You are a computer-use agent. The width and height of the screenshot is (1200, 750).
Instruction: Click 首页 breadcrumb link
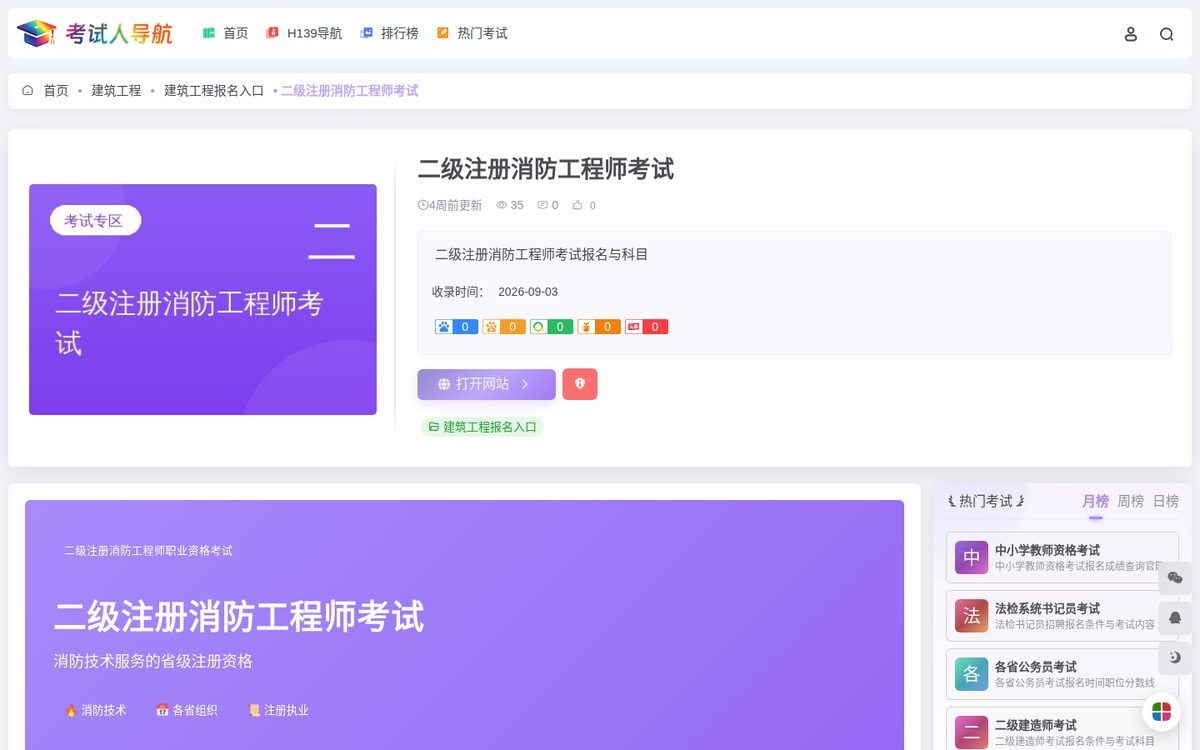(x=56, y=91)
